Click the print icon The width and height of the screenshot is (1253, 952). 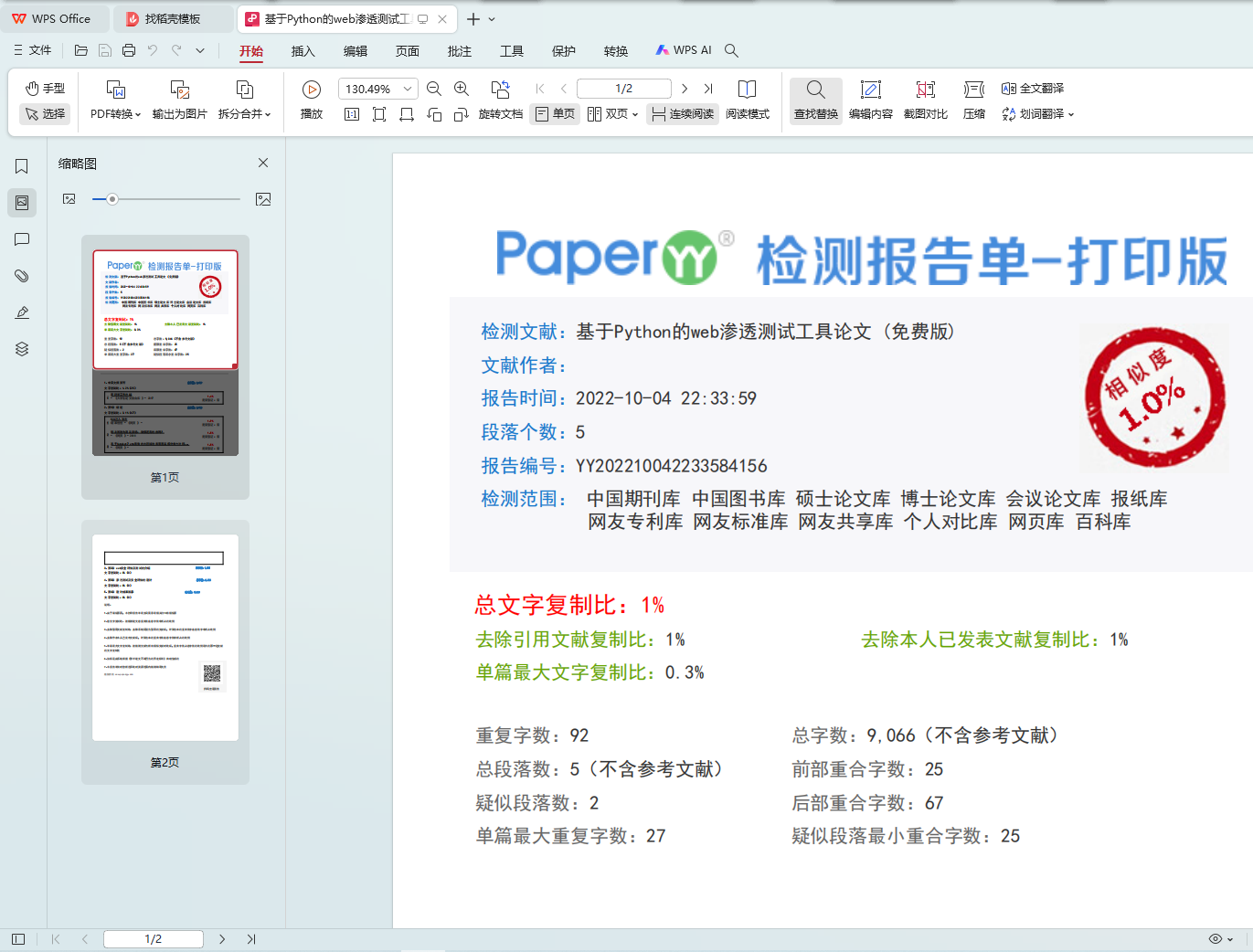[129, 50]
